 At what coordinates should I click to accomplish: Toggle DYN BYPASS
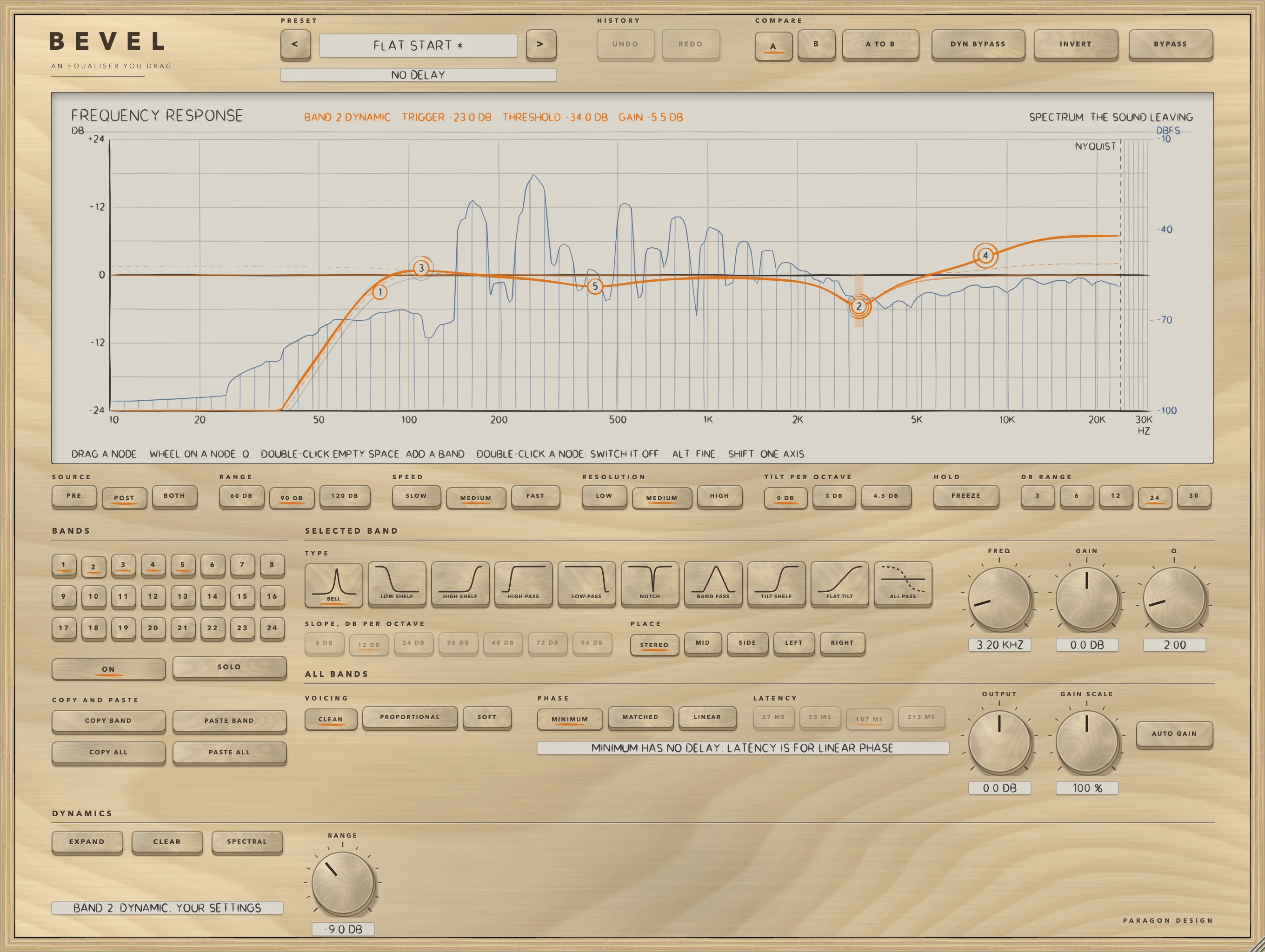pos(978,44)
